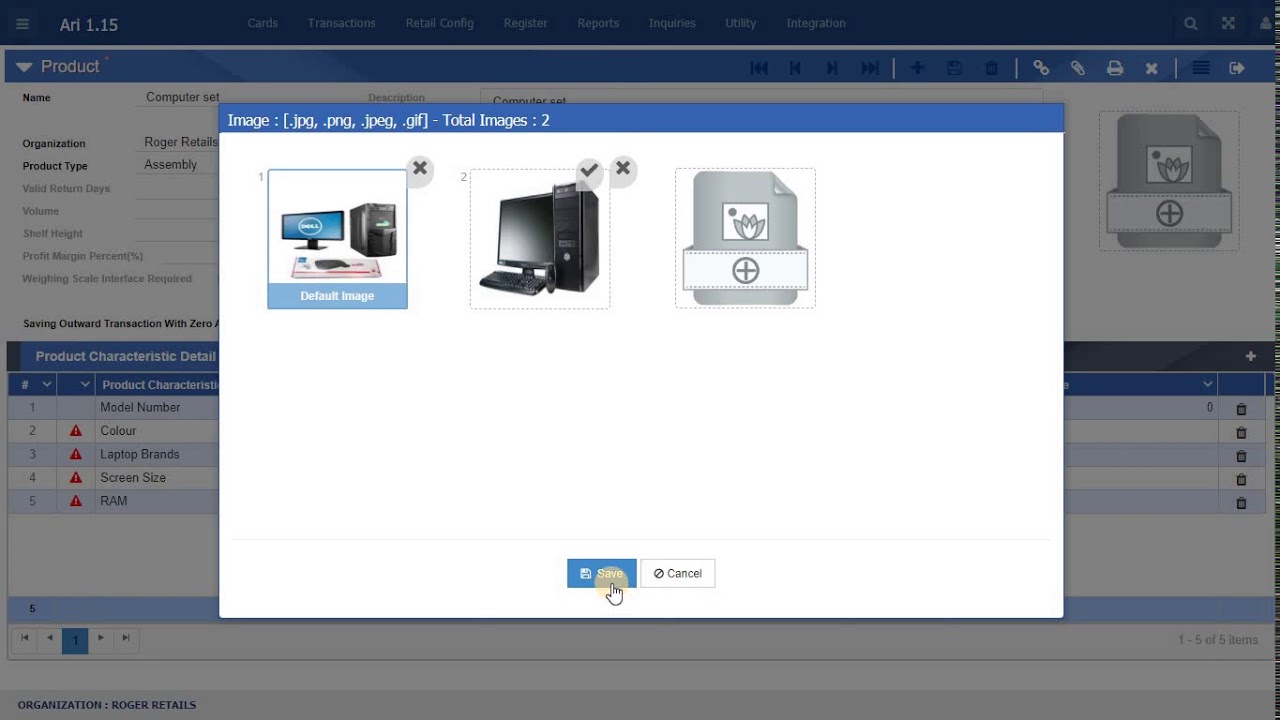Cancel the image dialog
Screen dimensions: 1280x720
pos(677,573)
